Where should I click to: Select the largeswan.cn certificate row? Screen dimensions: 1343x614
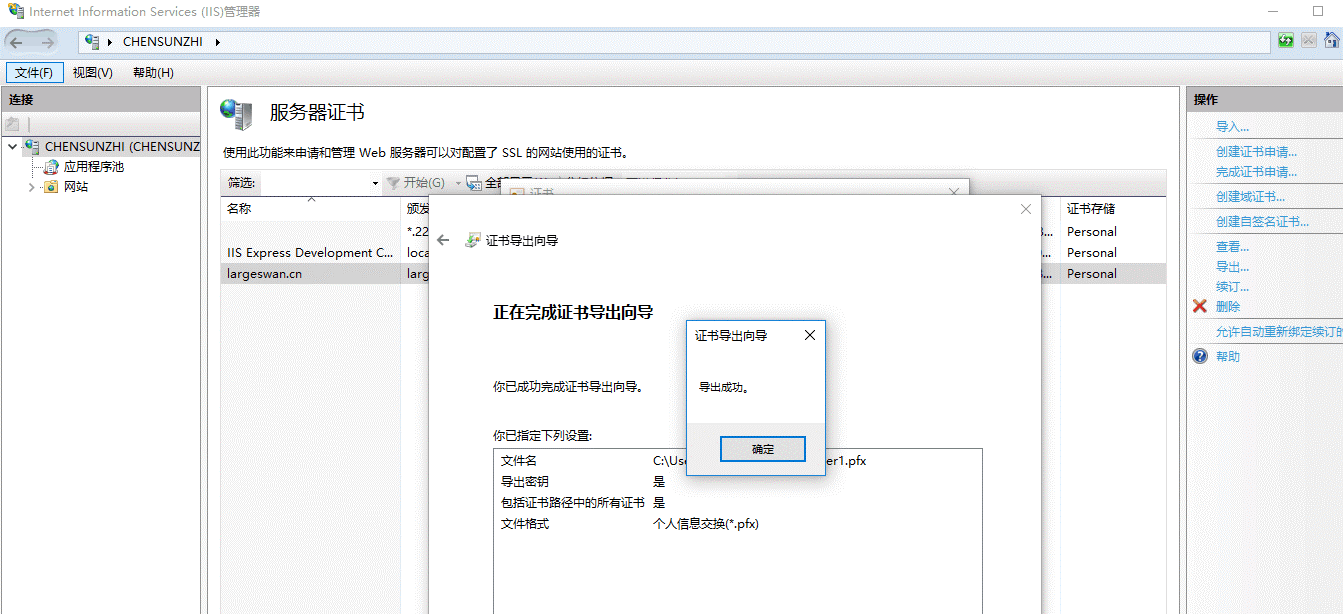click(693, 274)
